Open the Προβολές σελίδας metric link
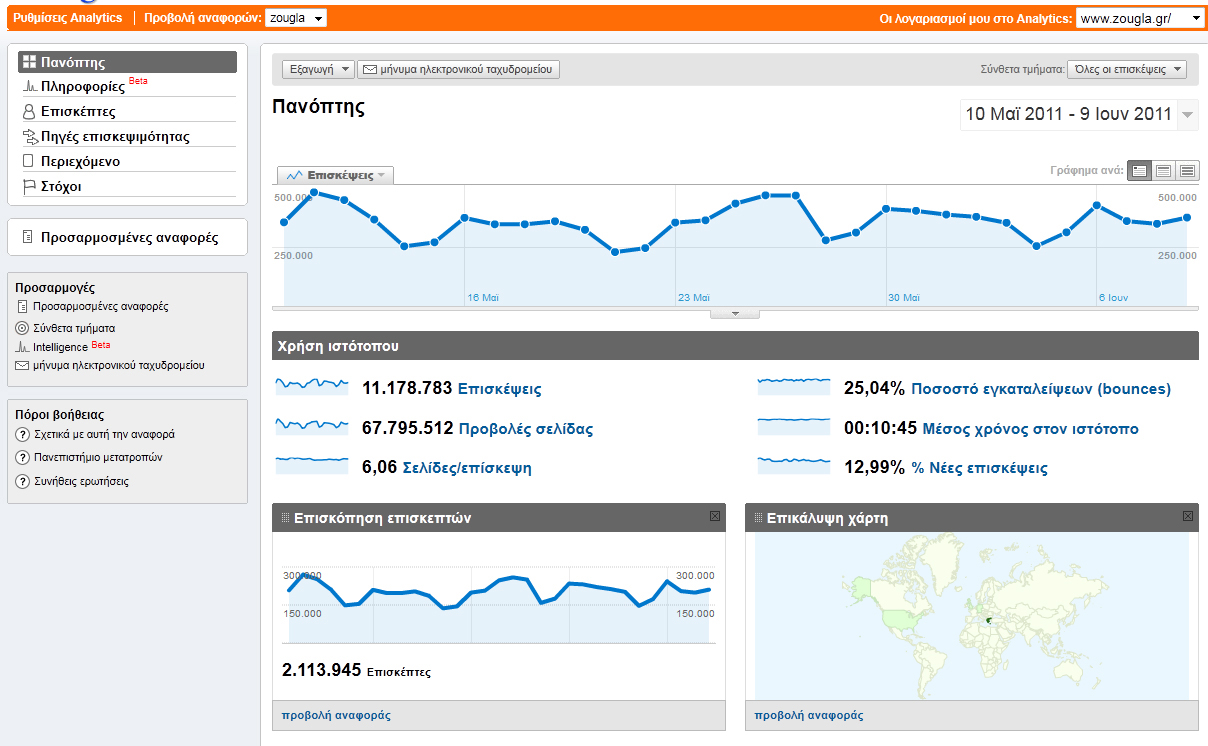The image size is (1208, 746). (x=525, y=429)
